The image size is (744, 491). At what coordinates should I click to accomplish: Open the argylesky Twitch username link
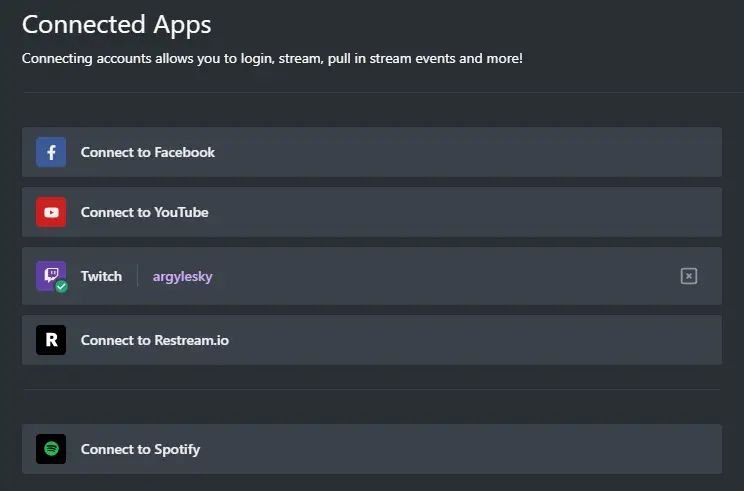click(x=183, y=276)
